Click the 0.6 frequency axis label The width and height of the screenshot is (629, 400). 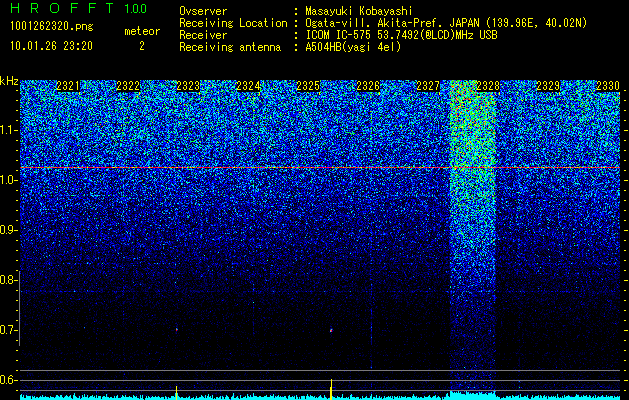coord(8,380)
